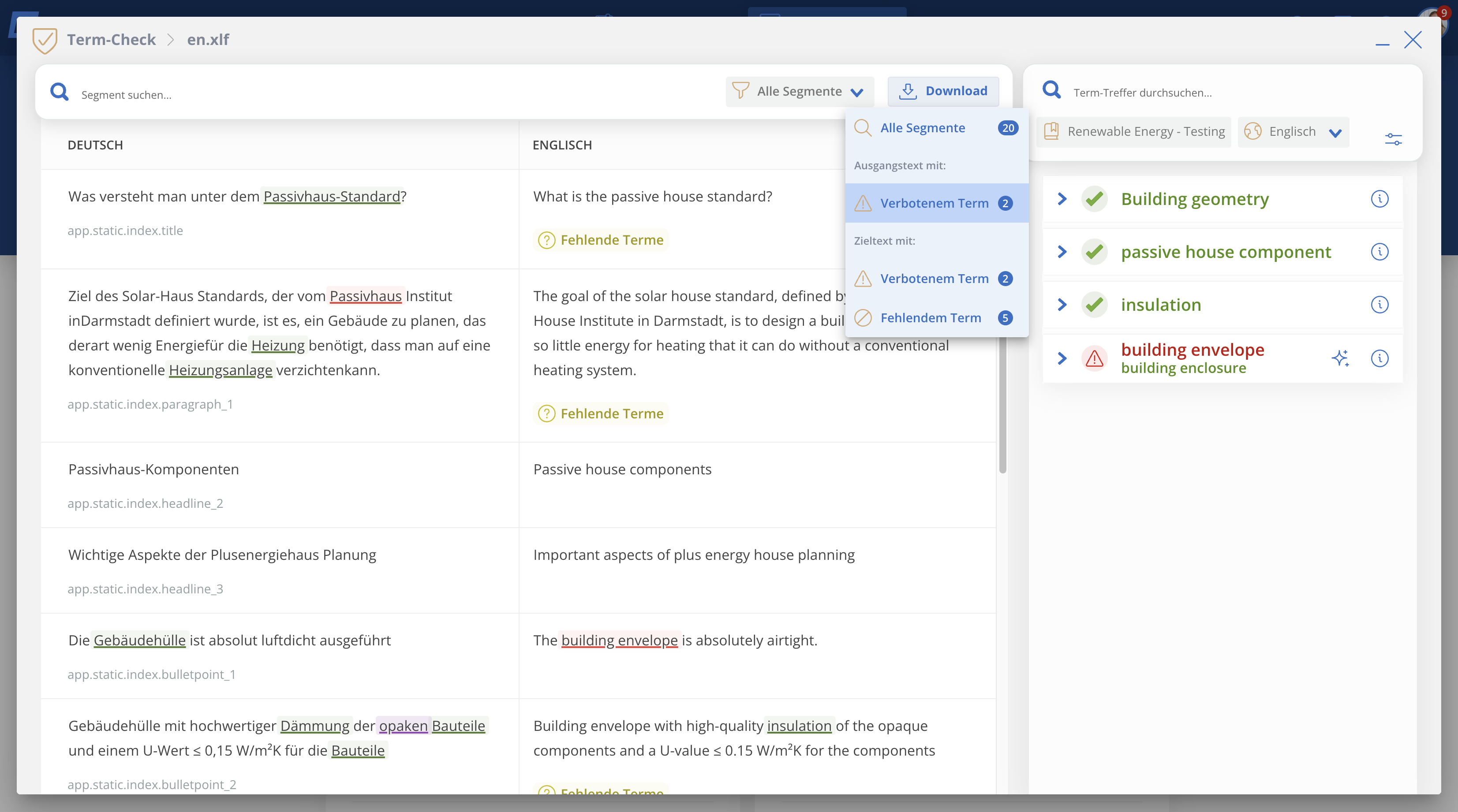Filter target text with Fehlendem Term

coord(937,318)
